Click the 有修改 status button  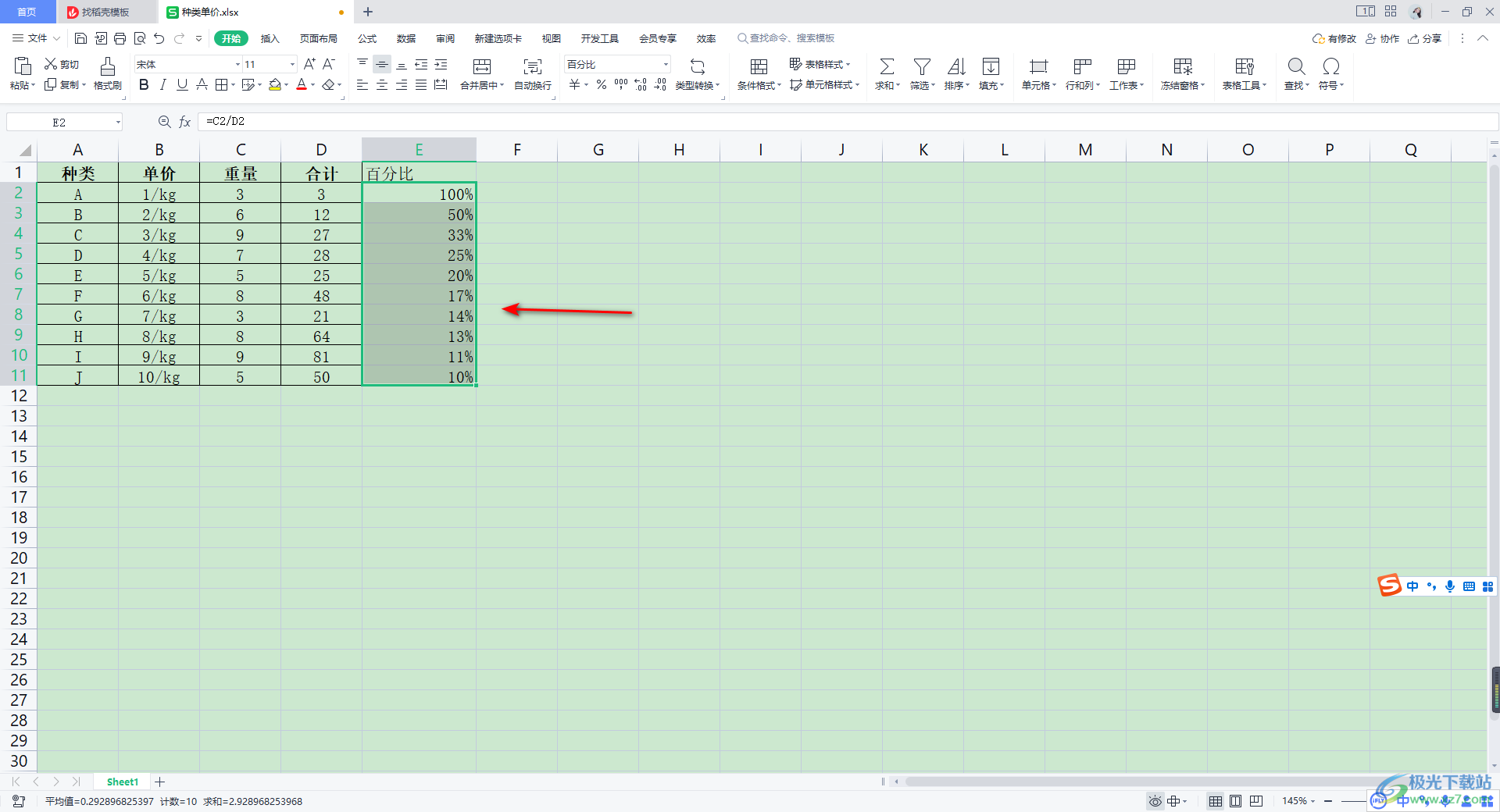click(1334, 38)
